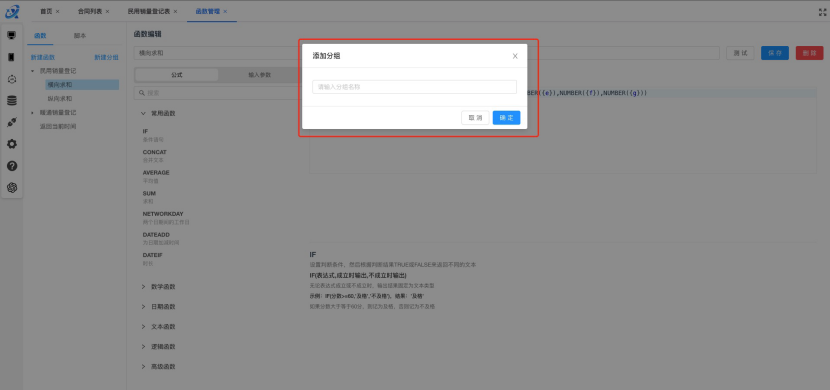Click the help question-mark sidebar icon

tap(12, 166)
